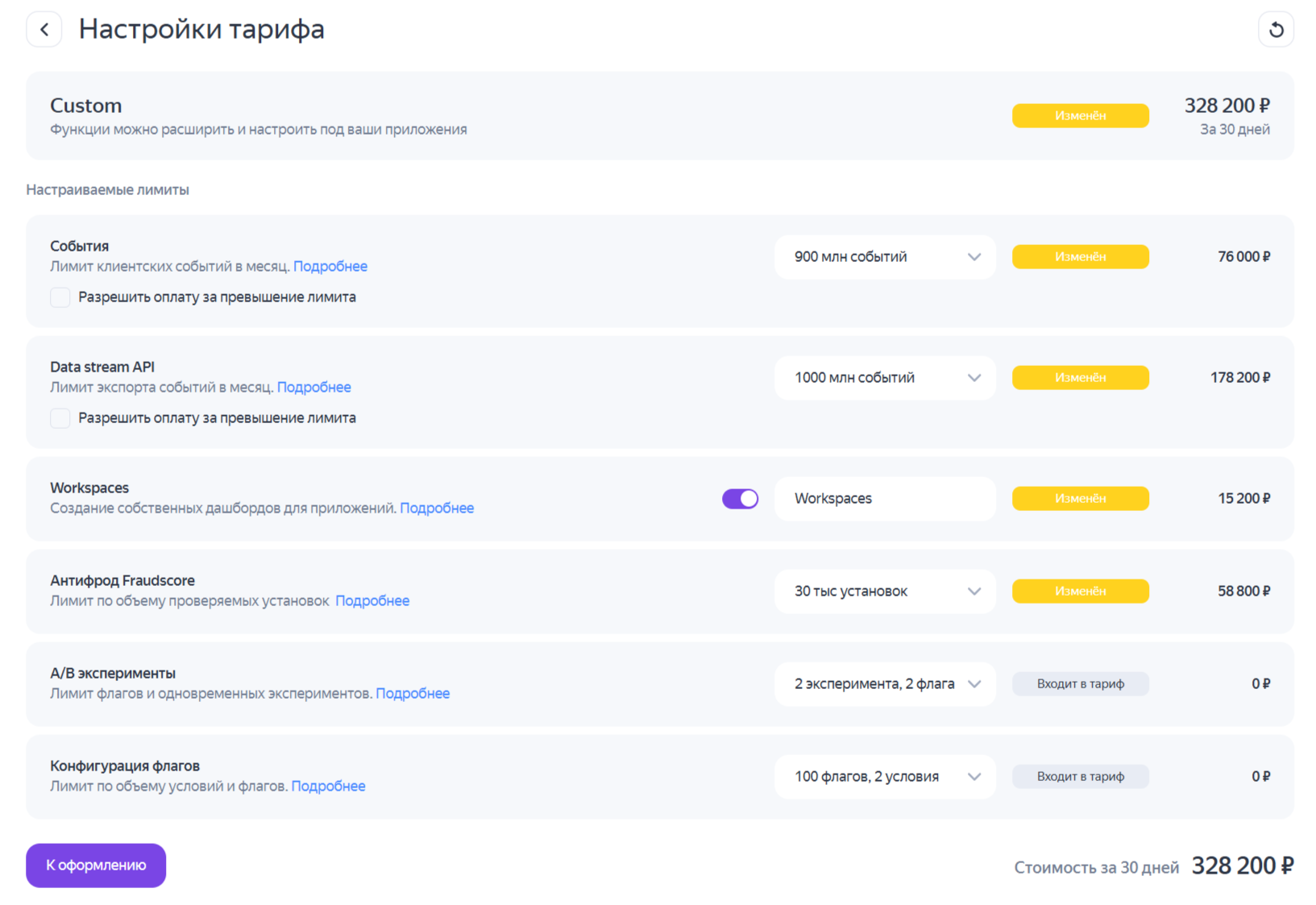
Task: Click the back arrow icon
Action: (x=44, y=30)
